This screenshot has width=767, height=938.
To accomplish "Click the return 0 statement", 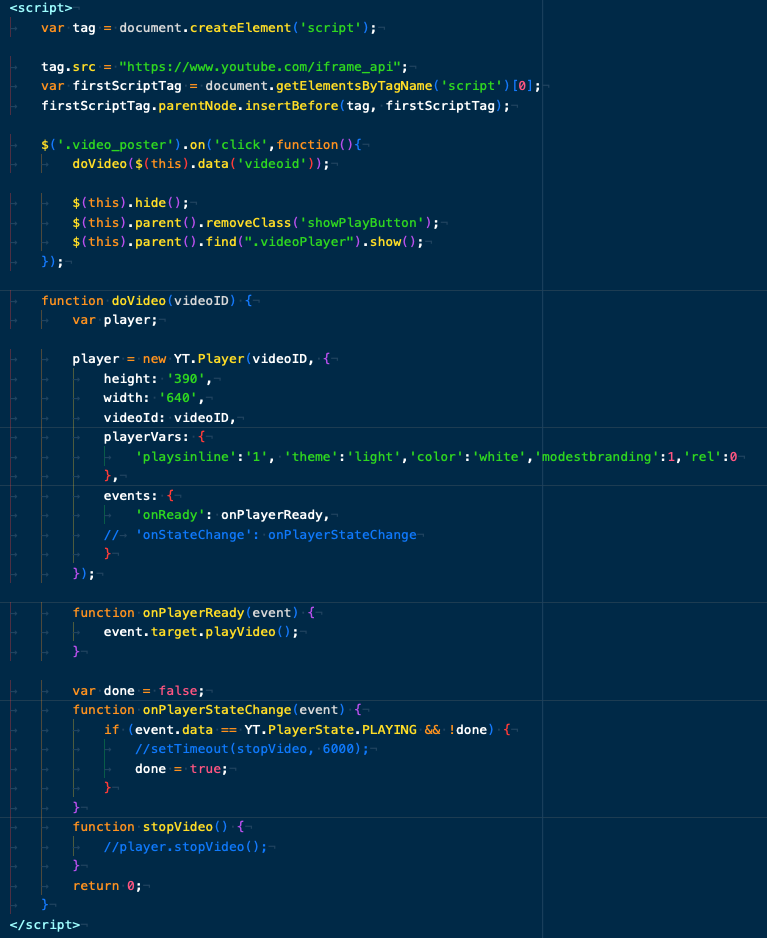I will tap(104, 885).
